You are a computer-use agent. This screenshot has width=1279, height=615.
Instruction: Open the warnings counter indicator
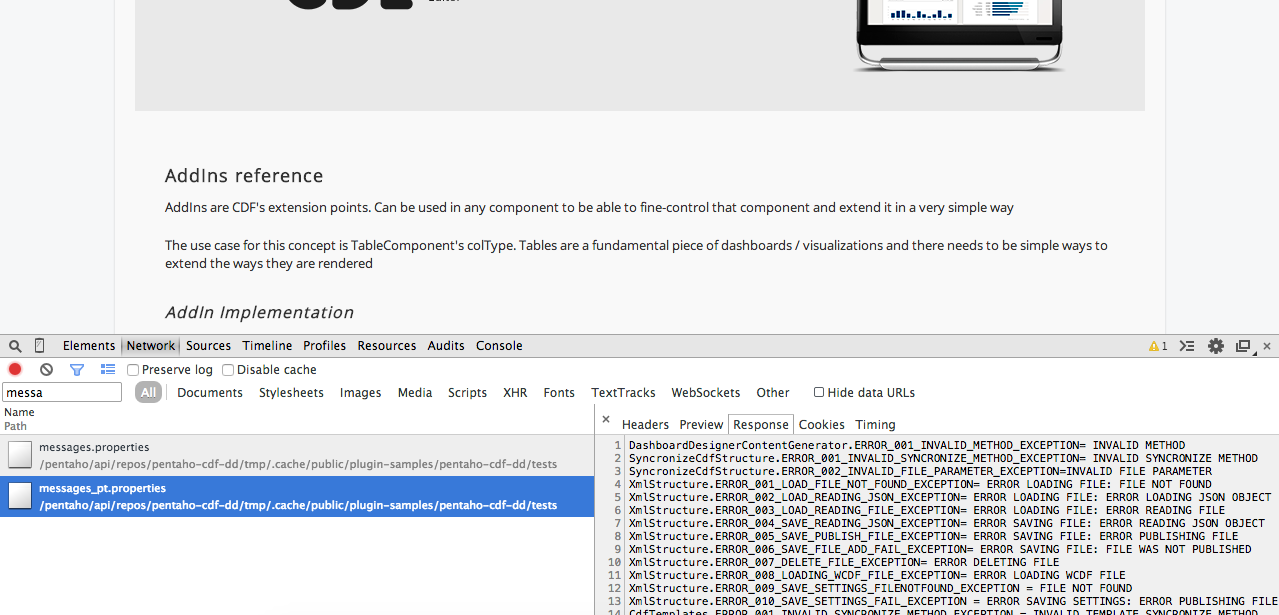(1158, 346)
